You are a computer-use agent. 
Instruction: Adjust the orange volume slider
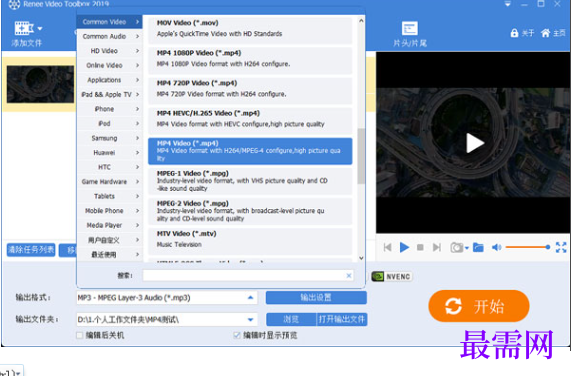(528, 247)
